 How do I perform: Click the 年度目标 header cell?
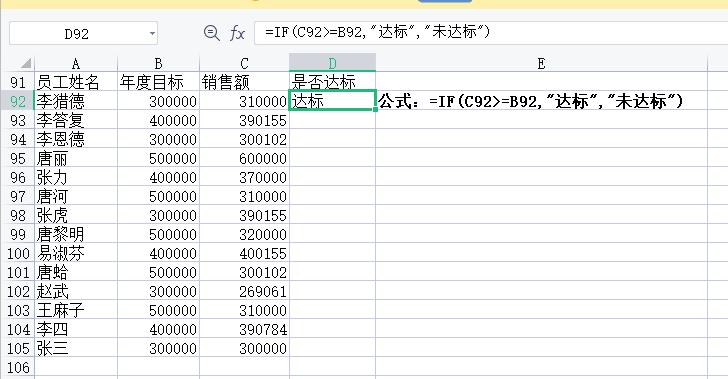click(x=158, y=82)
